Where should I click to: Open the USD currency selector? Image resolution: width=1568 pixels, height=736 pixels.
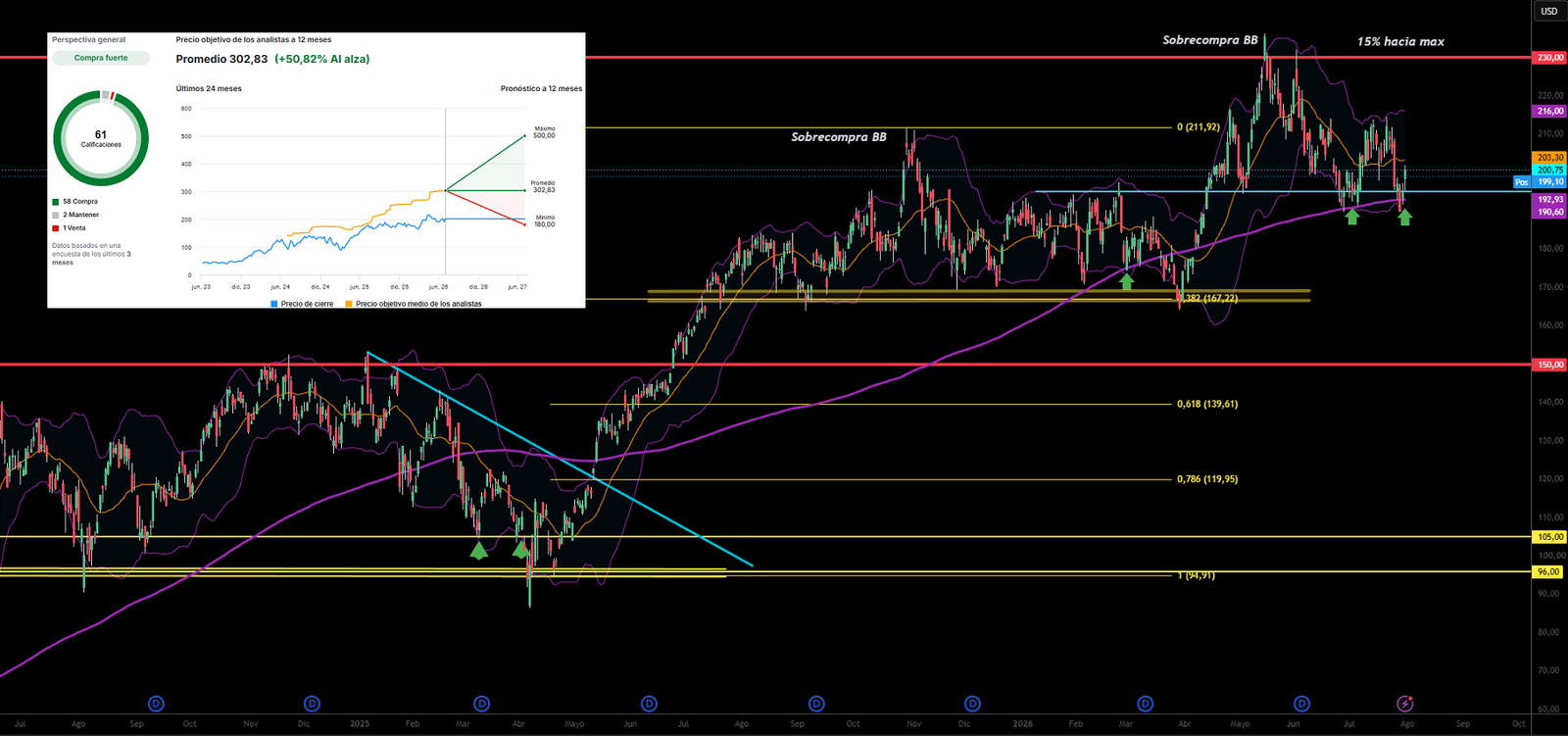pyautogui.click(x=1548, y=11)
